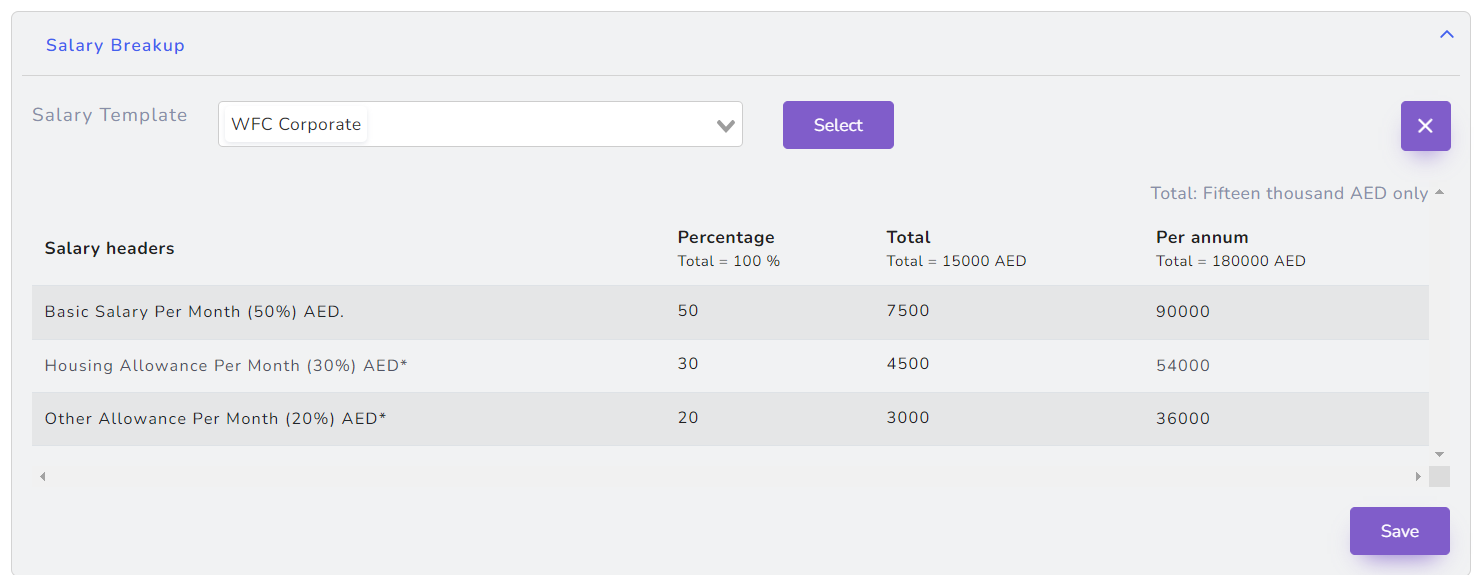
Task: Collapse the Salary Breakup section chevron
Action: (1446, 35)
